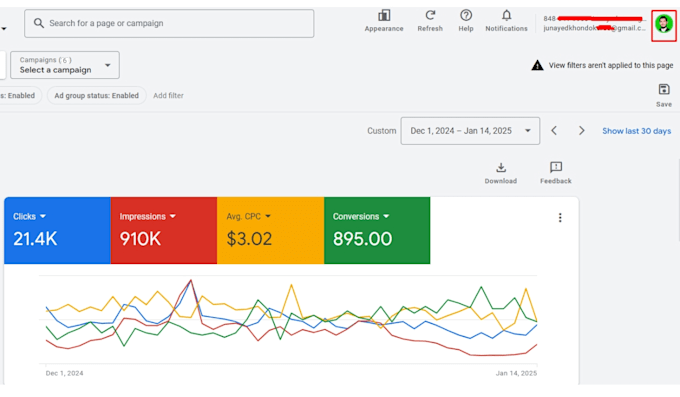Click the $3.02 Avg. CPC value
This screenshot has width=680, height=397.
tap(249, 239)
